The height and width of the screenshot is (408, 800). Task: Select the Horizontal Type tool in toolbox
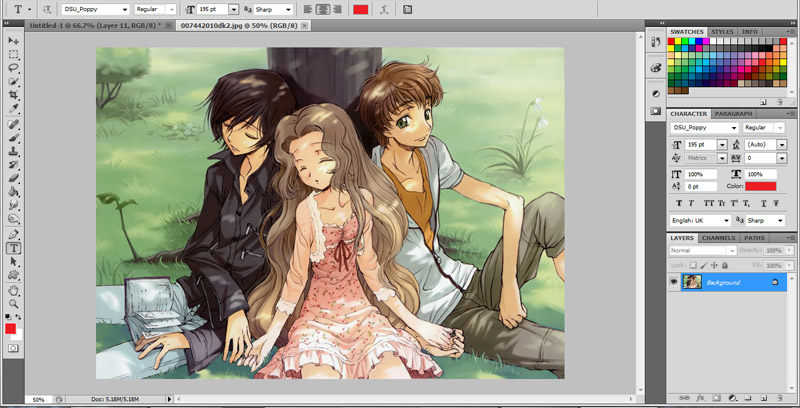14,247
